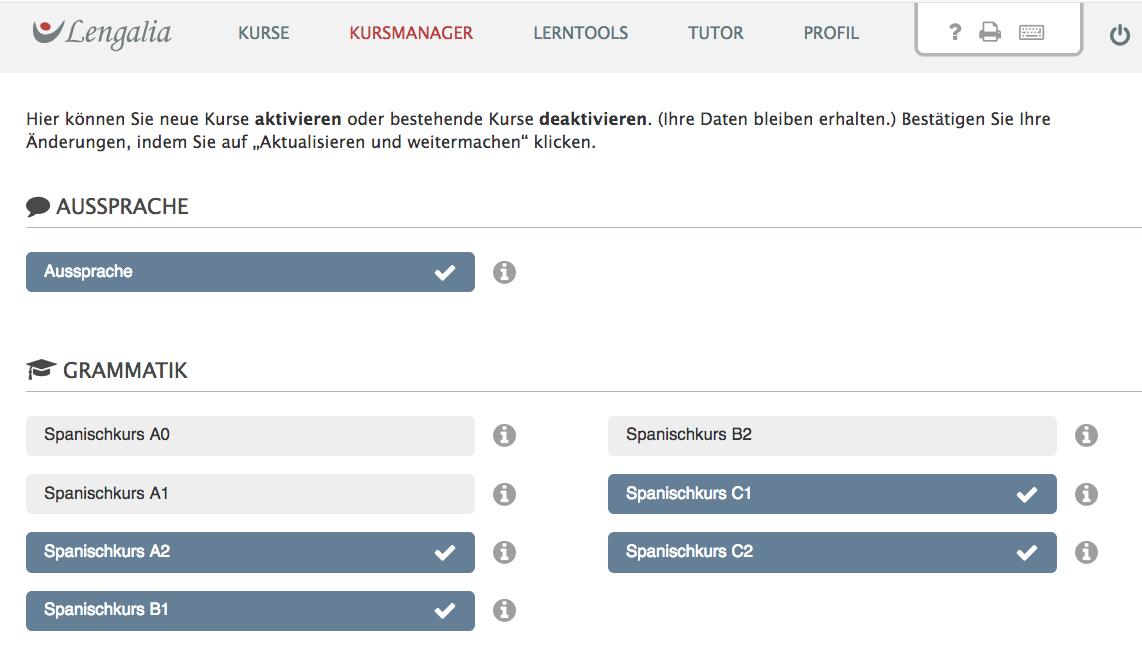Viewport: 1142px width, 654px height.
Task: Click the Lengalia logo
Action: [102, 33]
